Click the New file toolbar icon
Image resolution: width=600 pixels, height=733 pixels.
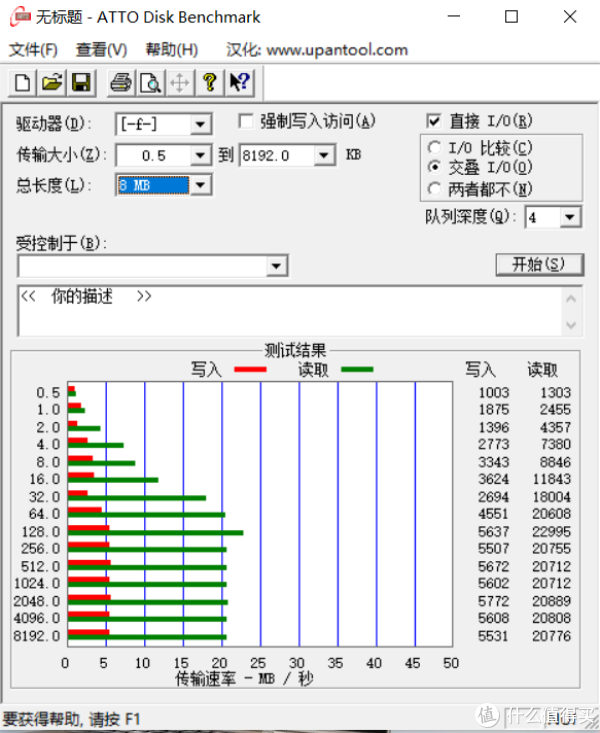pos(22,83)
